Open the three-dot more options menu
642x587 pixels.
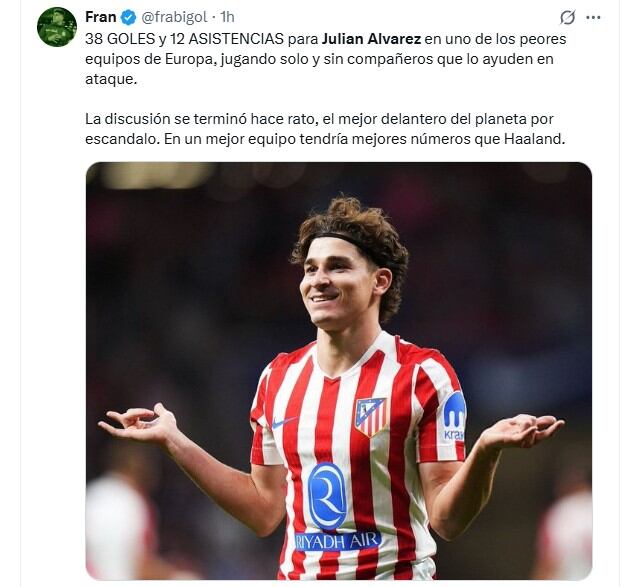593,18
